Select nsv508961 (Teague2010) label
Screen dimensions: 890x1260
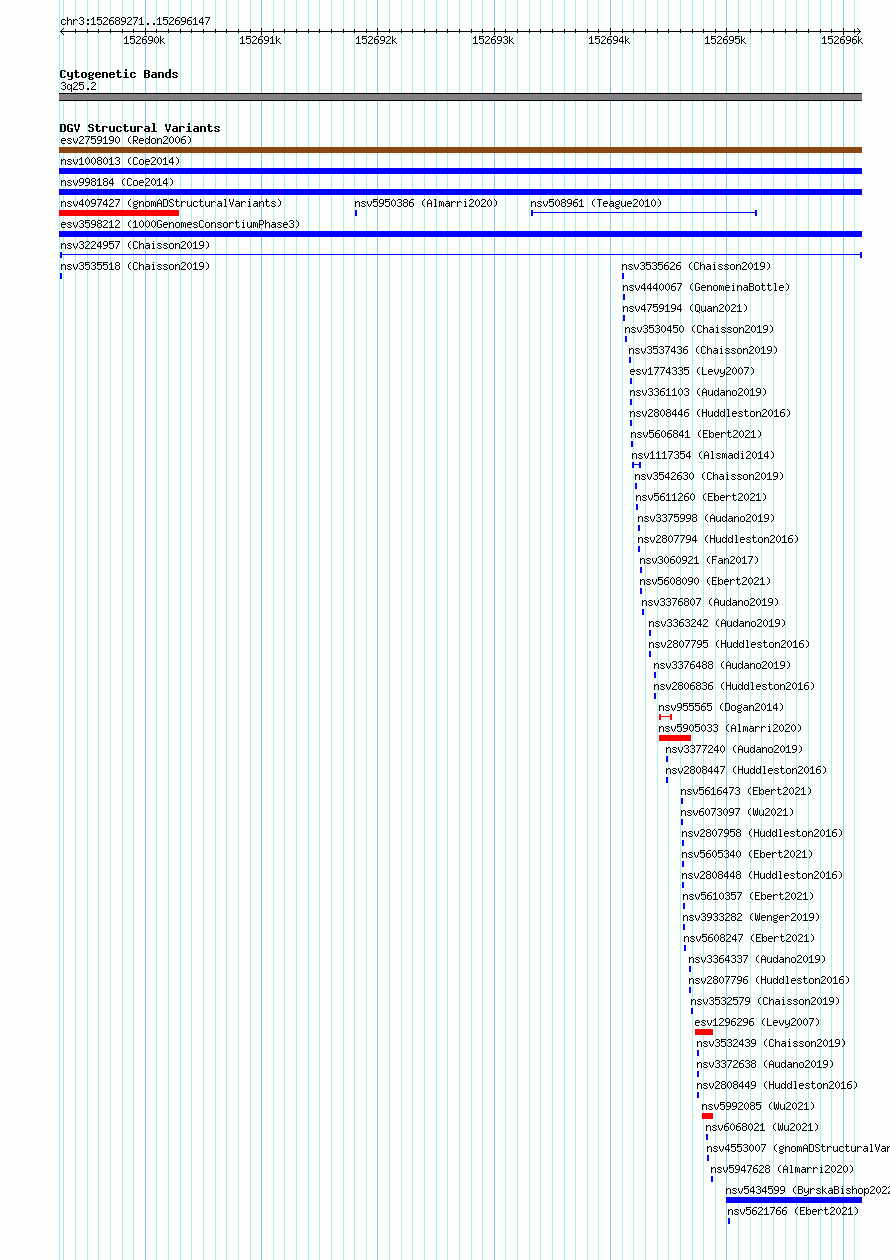596,203
